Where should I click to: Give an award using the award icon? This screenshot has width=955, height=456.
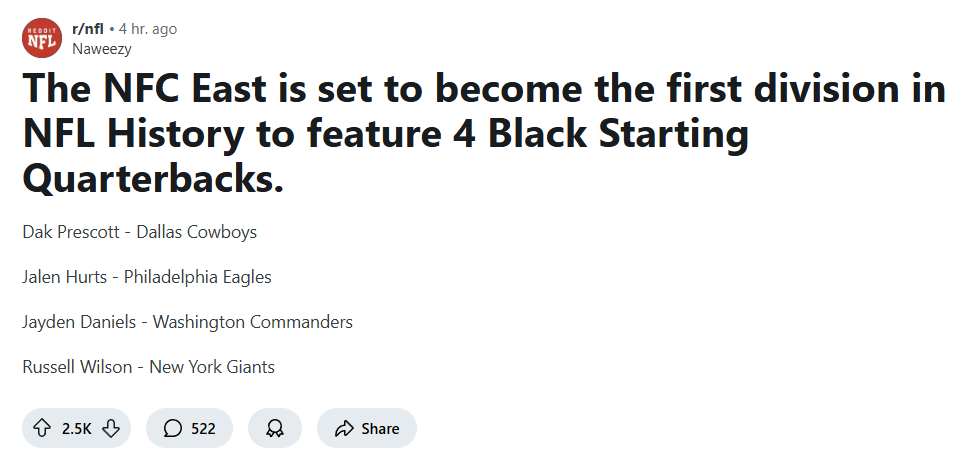tap(275, 429)
